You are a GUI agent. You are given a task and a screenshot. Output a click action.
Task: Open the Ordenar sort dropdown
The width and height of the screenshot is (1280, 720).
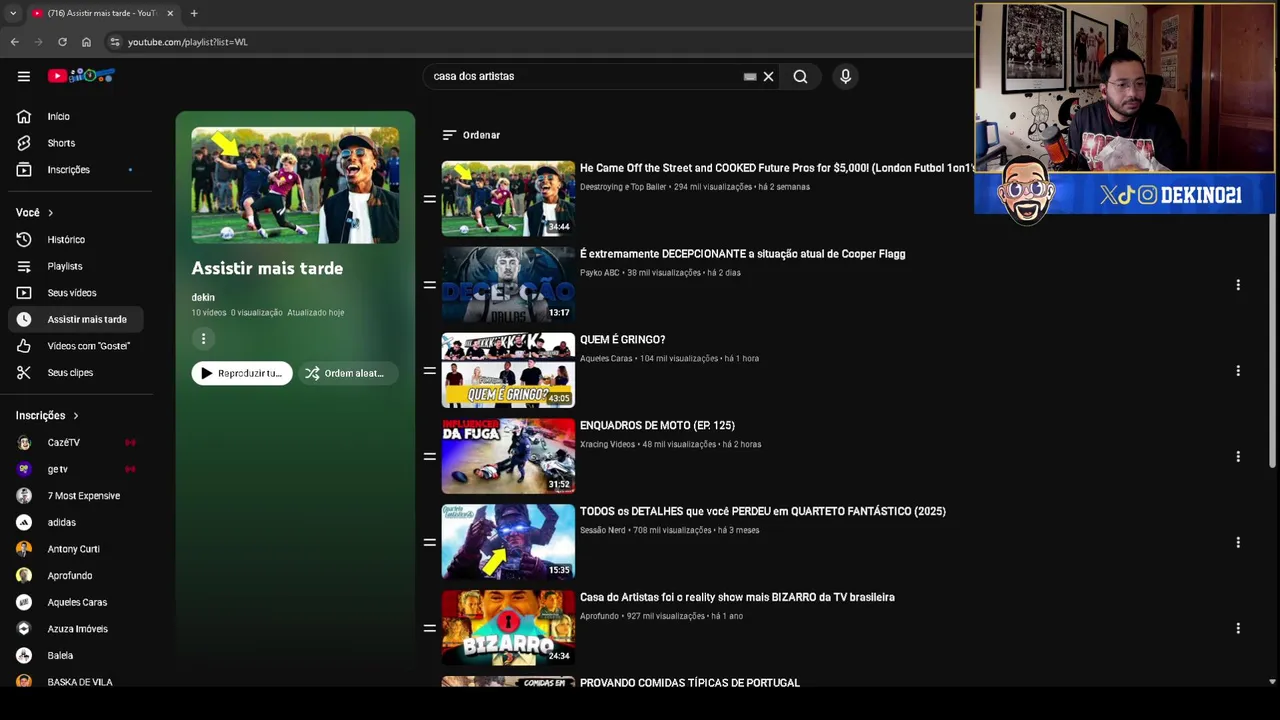click(x=471, y=135)
